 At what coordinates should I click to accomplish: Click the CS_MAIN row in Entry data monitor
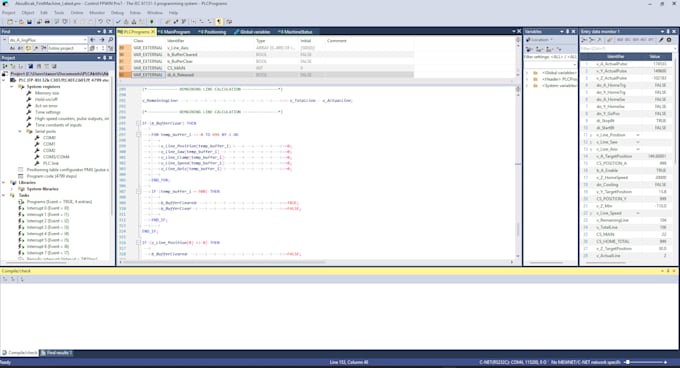[x=627, y=234]
